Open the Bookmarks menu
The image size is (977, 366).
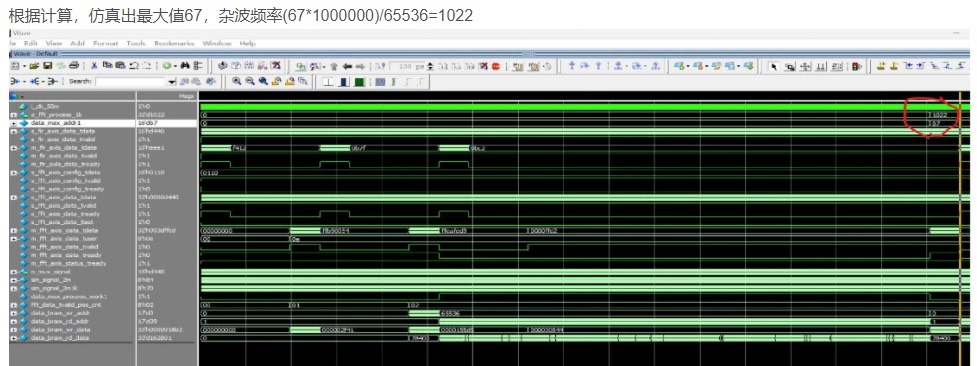pyautogui.click(x=174, y=43)
